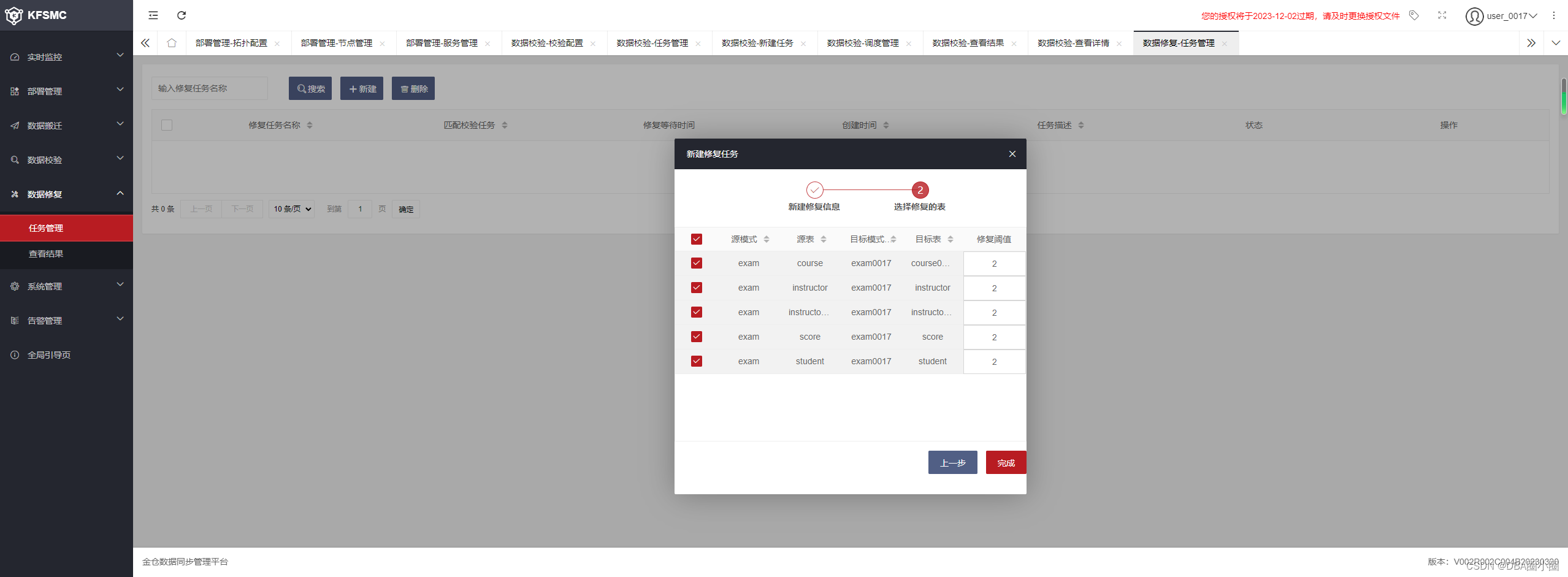Click the 系统管理 gear icon
The image size is (1568, 577).
15,286
